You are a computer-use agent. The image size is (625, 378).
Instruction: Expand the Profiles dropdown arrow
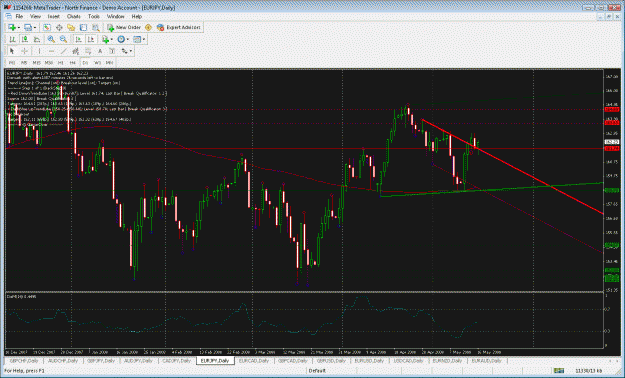(35, 28)
